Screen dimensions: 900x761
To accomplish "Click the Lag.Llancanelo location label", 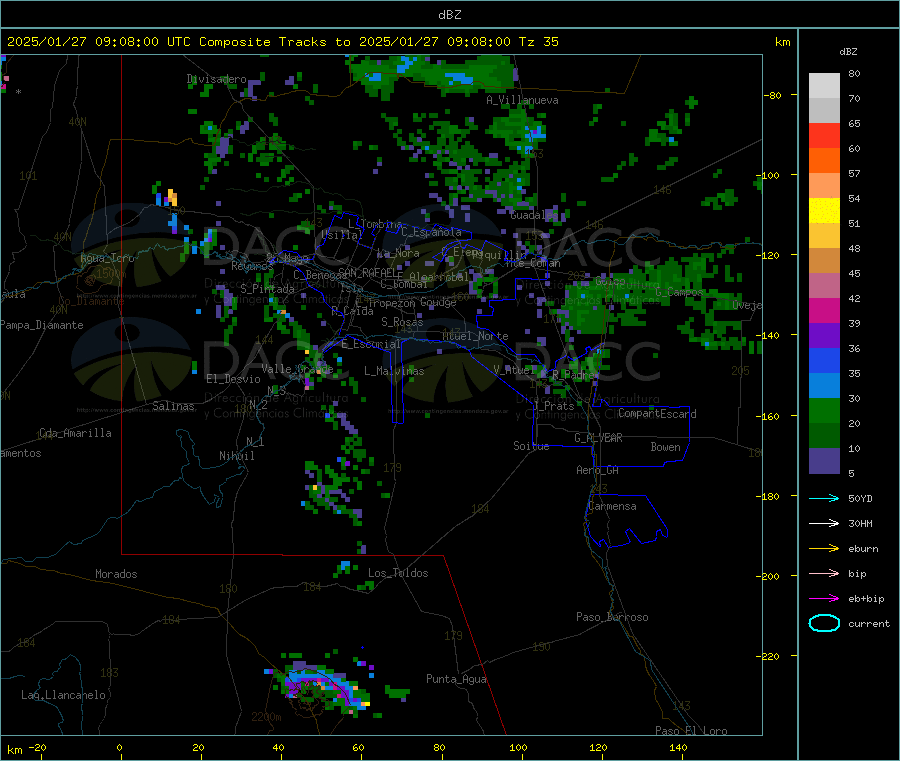I will 63,695.
